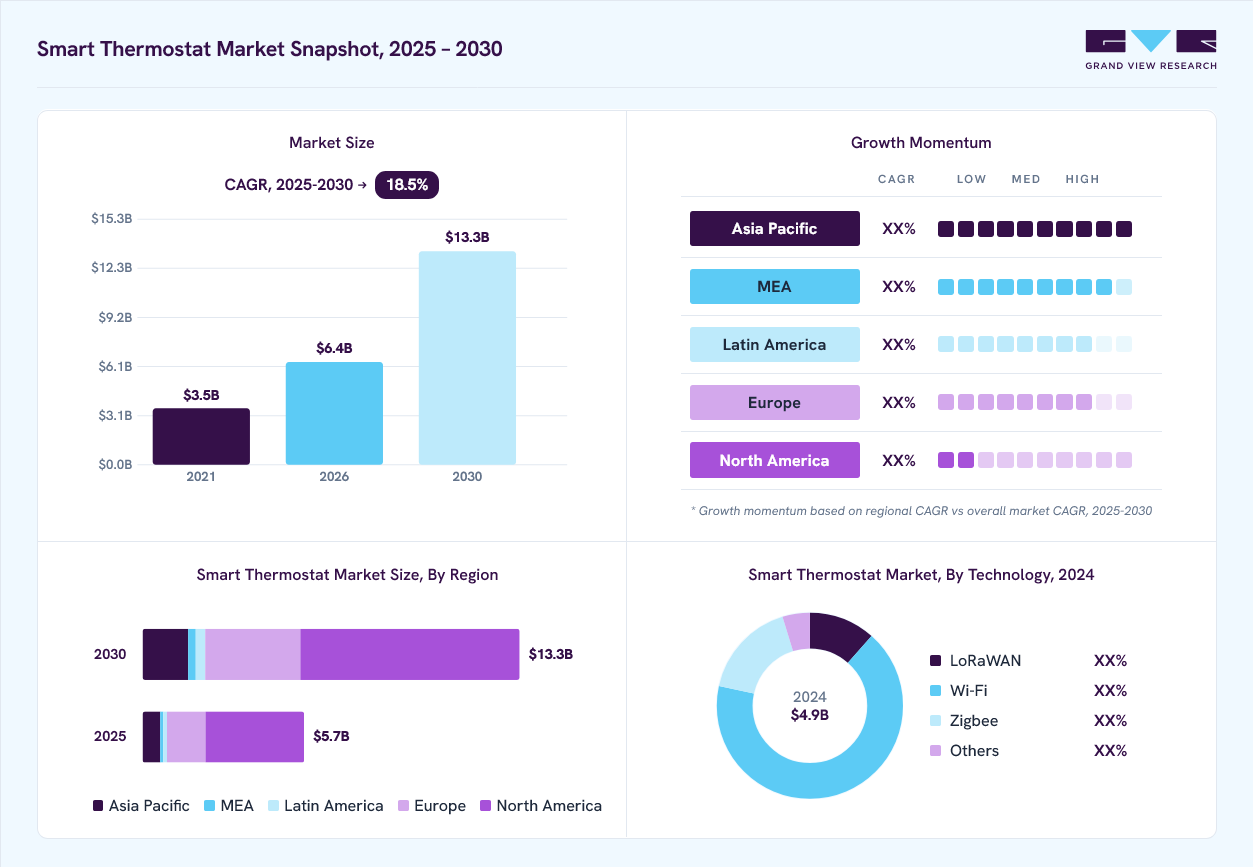
Task: Click North America segment in 2025 bar
Action: point(255,737)
